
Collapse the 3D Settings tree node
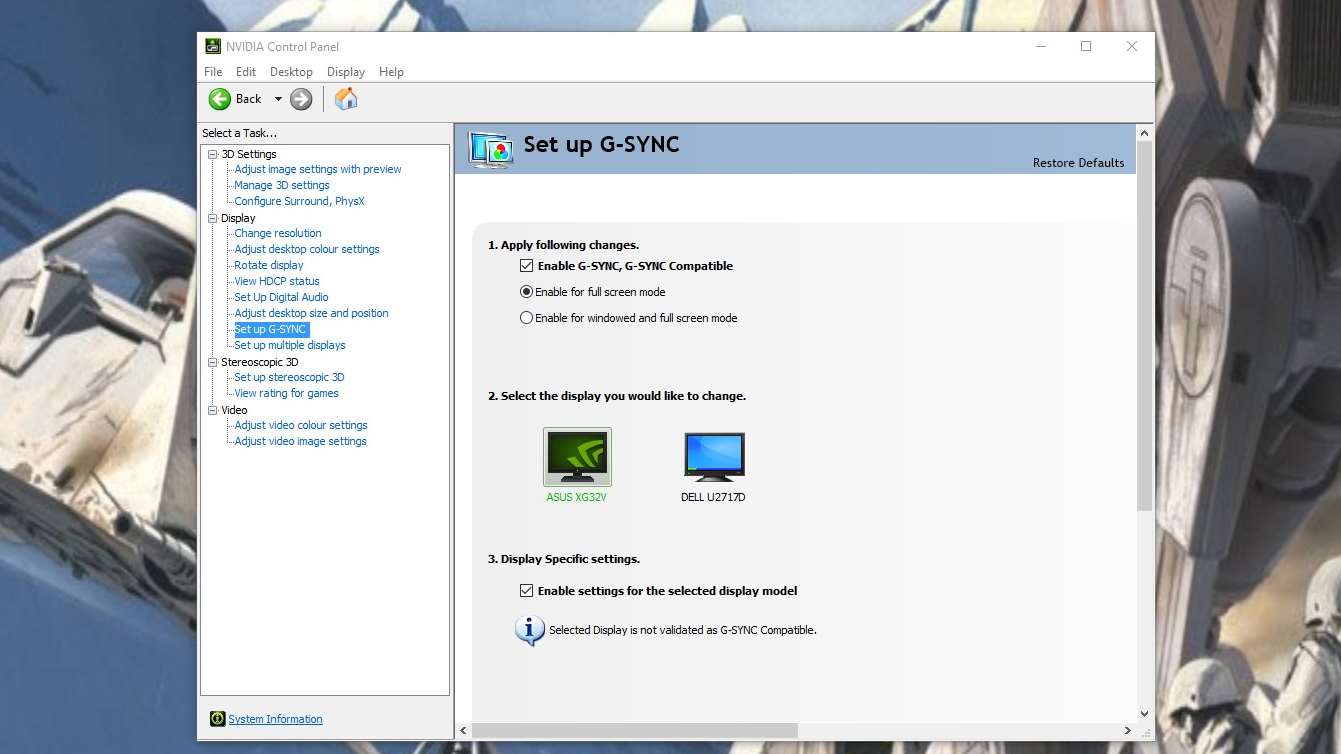[x=213, y=154]
